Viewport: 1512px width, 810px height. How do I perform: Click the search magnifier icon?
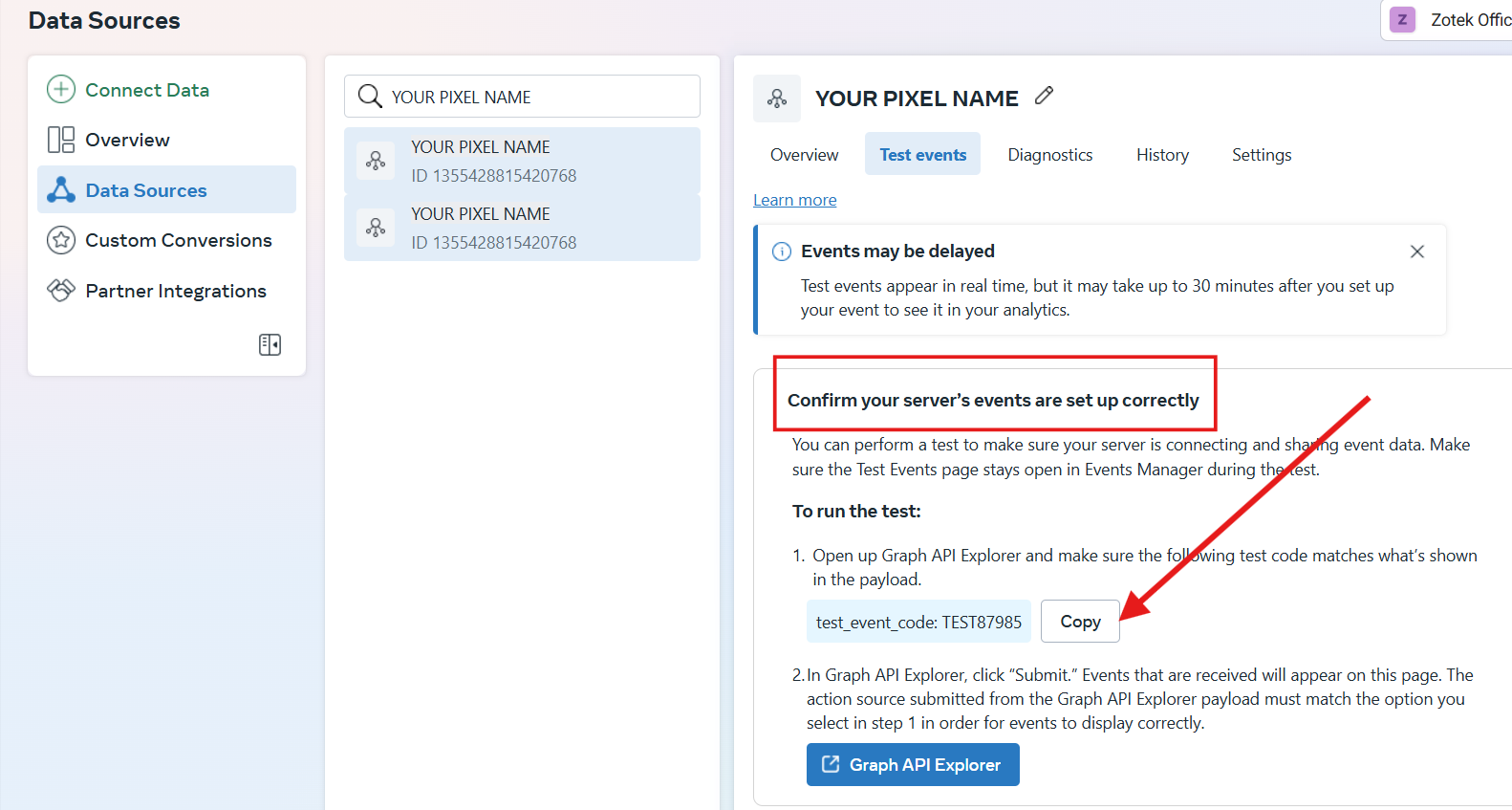pos(370,97)
